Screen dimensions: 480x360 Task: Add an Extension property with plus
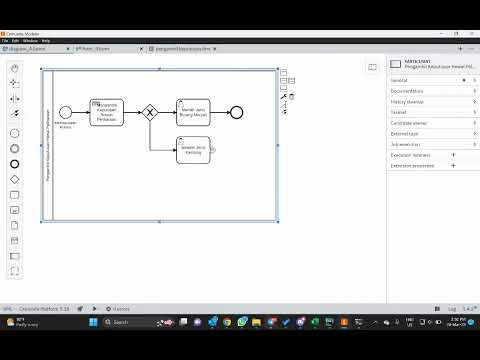[453, 166]
